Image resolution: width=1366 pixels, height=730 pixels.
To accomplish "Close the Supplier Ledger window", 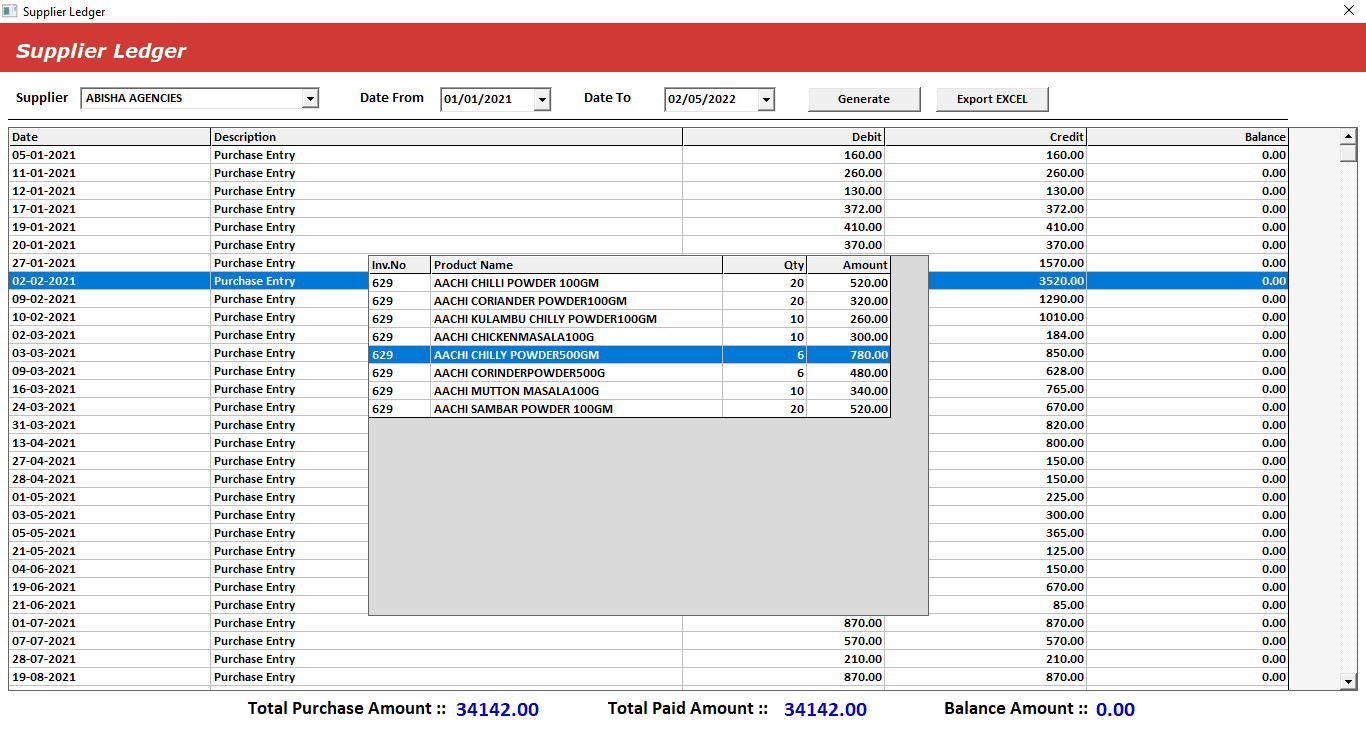I will click(1349, 11).
